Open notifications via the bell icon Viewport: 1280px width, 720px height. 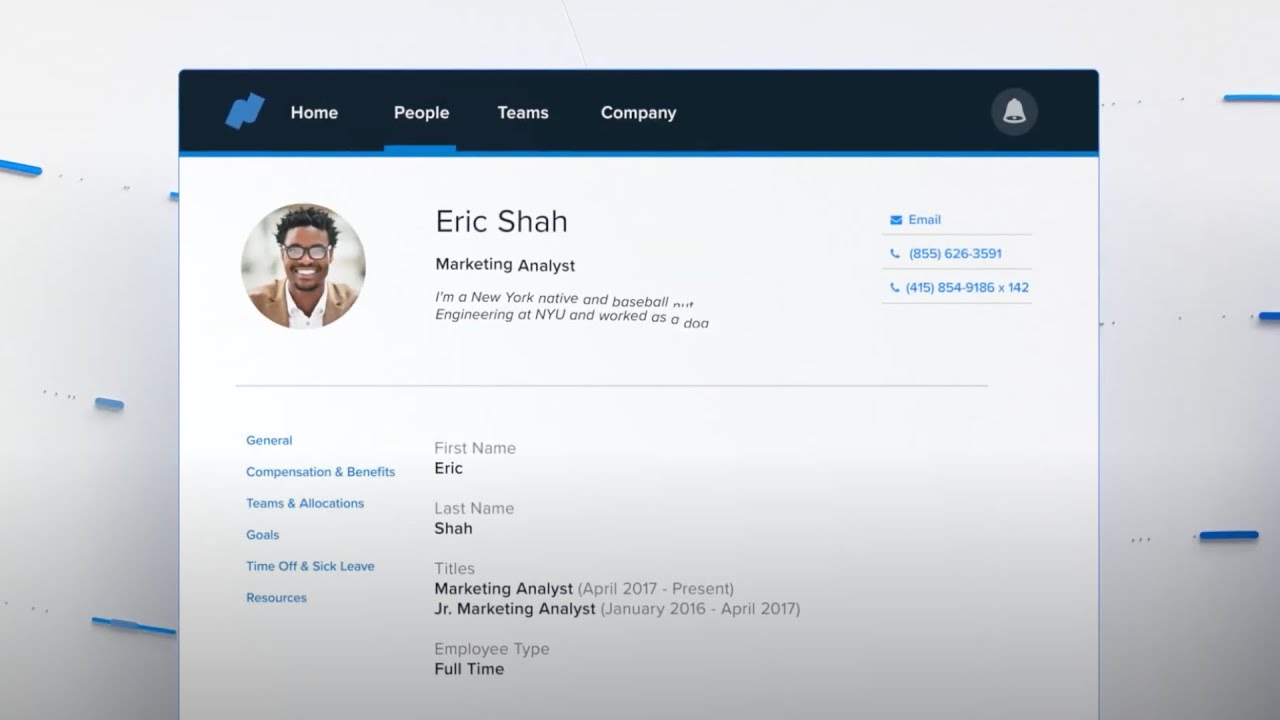point(1014,111)
